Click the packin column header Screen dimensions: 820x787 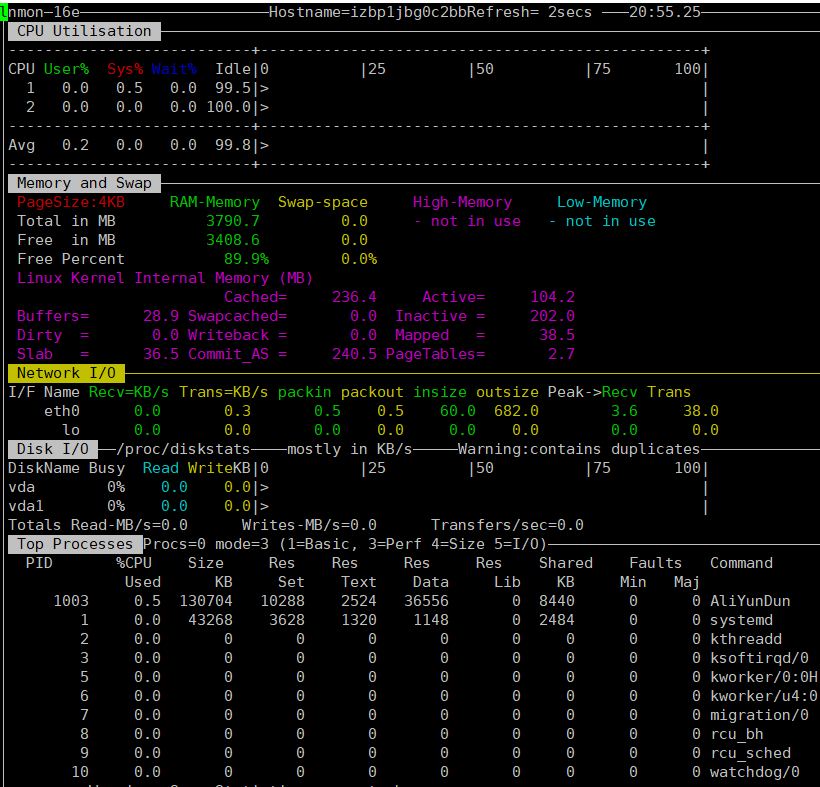304,392
